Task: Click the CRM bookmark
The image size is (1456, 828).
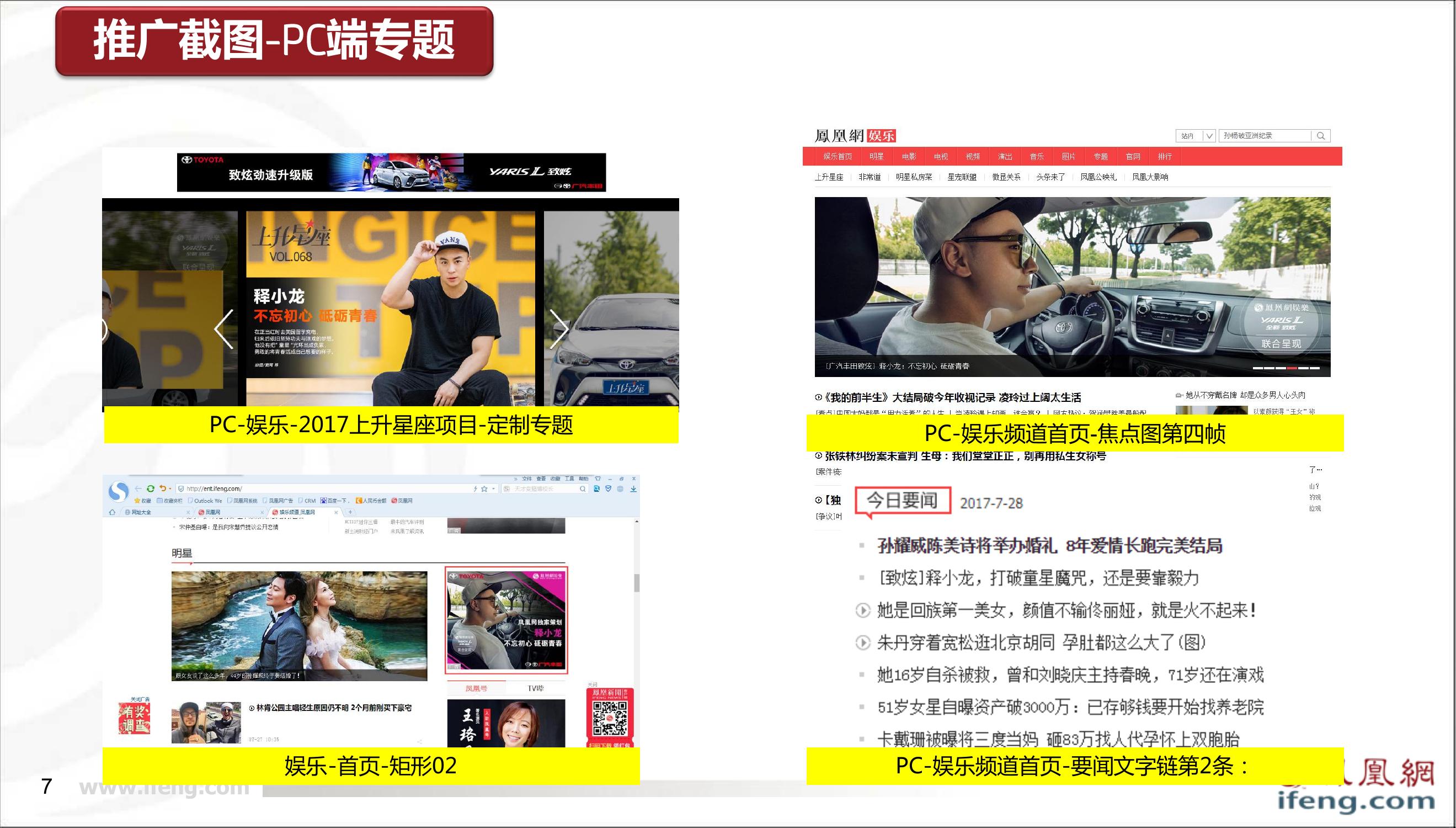Action: click(x=307, y=501)
